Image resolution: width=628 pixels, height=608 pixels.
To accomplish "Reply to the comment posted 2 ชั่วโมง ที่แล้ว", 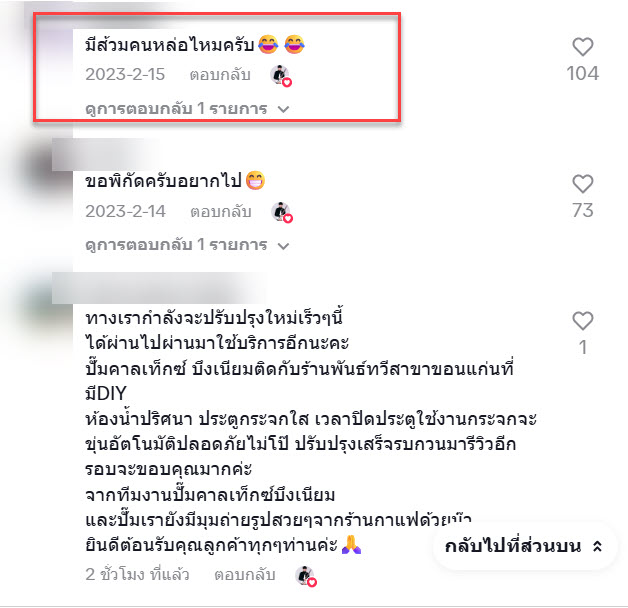I will click(245, 575).
